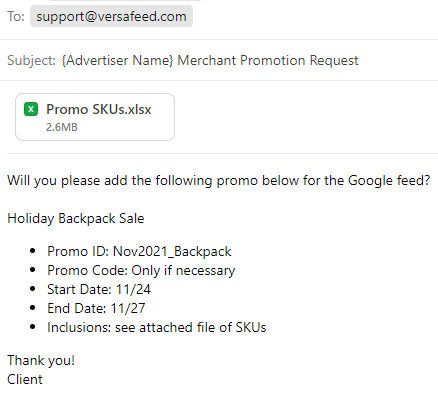This screenshot has width=438, height=399.
Task: Click the Client signature text
Action: click(x=25, y=379)
